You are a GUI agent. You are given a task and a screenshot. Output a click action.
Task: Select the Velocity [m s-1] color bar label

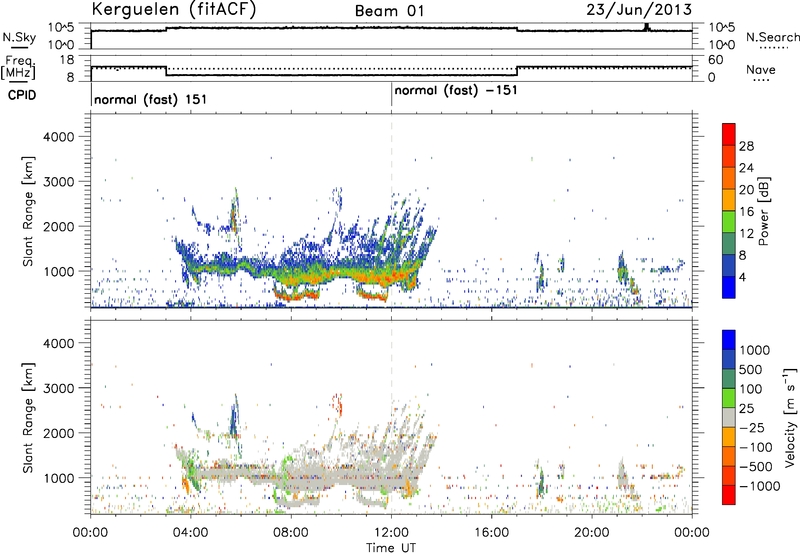tap(790, 418)
